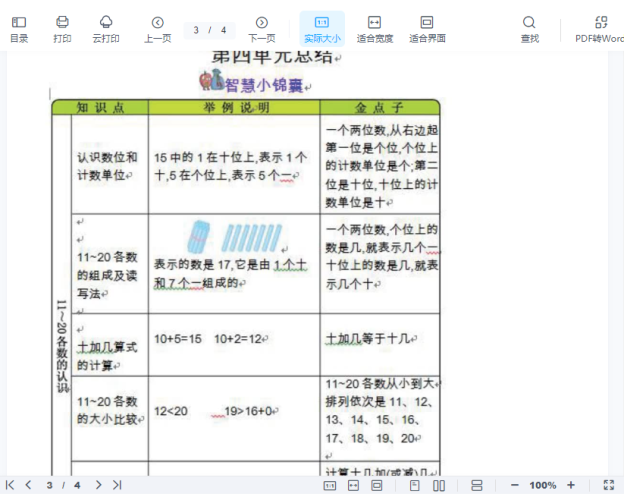The height and width of the screenshot is (500, 624).
Task: Enter fullscreen from bottom-right corner icon
Action: pyautogui.click(x=609, y=485)
